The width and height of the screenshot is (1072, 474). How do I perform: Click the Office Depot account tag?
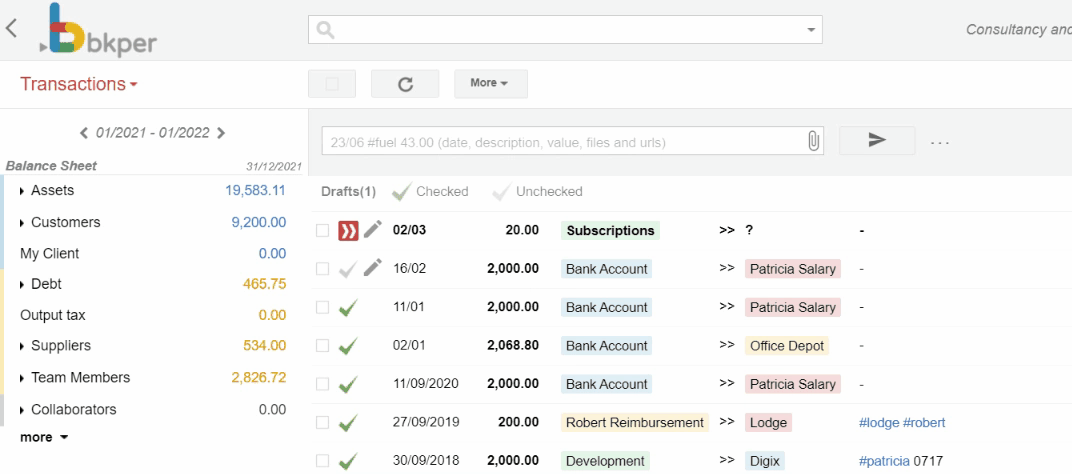click(x=786, y=346)
